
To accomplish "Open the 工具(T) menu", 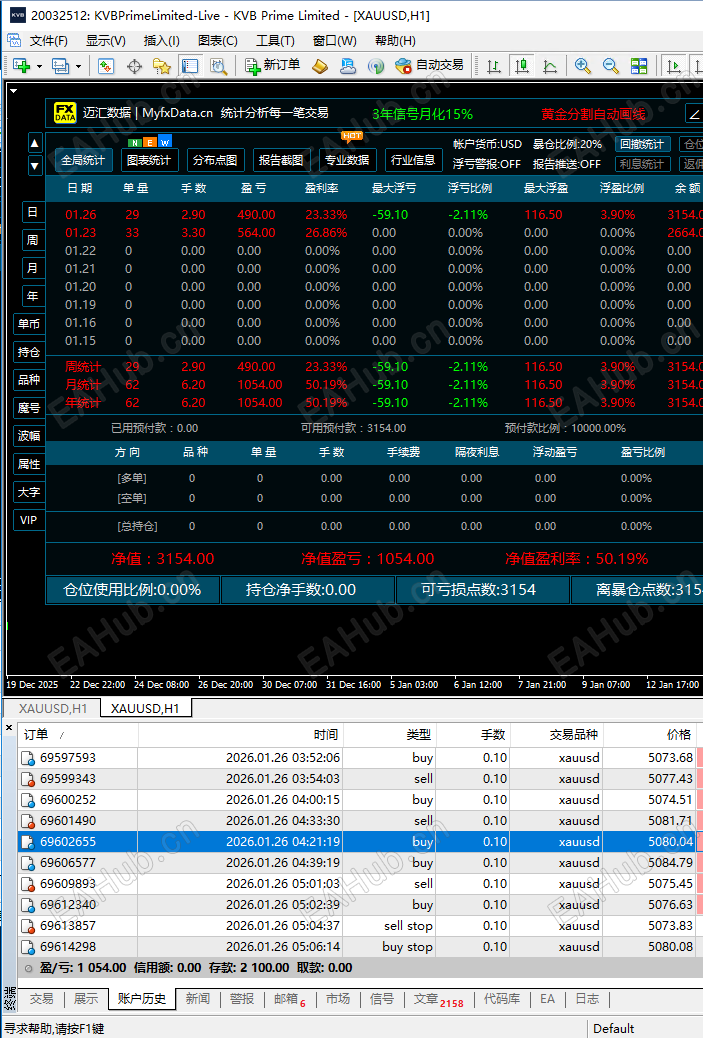I will coord(275,40).
